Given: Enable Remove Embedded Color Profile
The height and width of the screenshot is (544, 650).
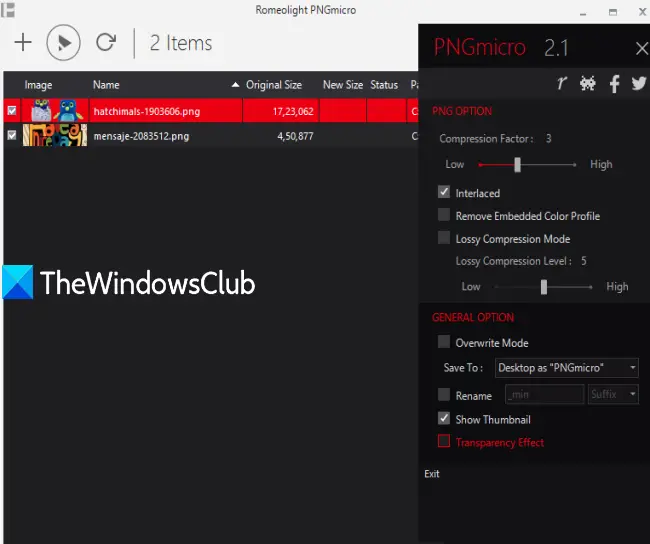Looking at the screenshot, I should click(444, 215).
